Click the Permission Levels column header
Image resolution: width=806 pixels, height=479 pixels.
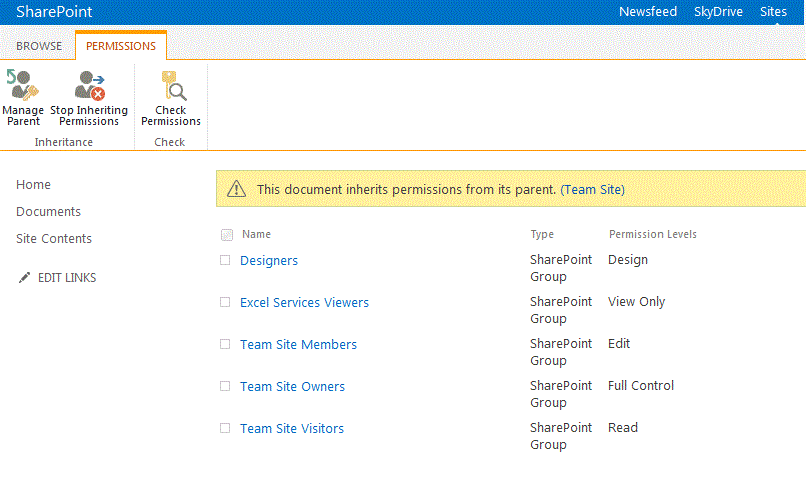click(653, 234)
